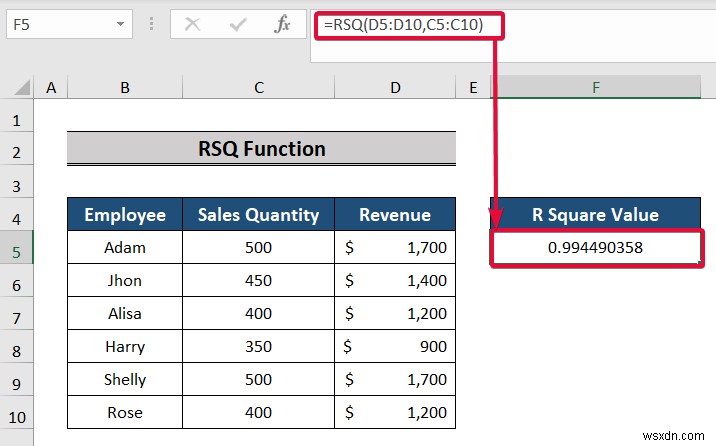Viewport: 716px width, 446px height.
Task: Select Alisa's revenue $1,200
Action: (x=395, y=313)
